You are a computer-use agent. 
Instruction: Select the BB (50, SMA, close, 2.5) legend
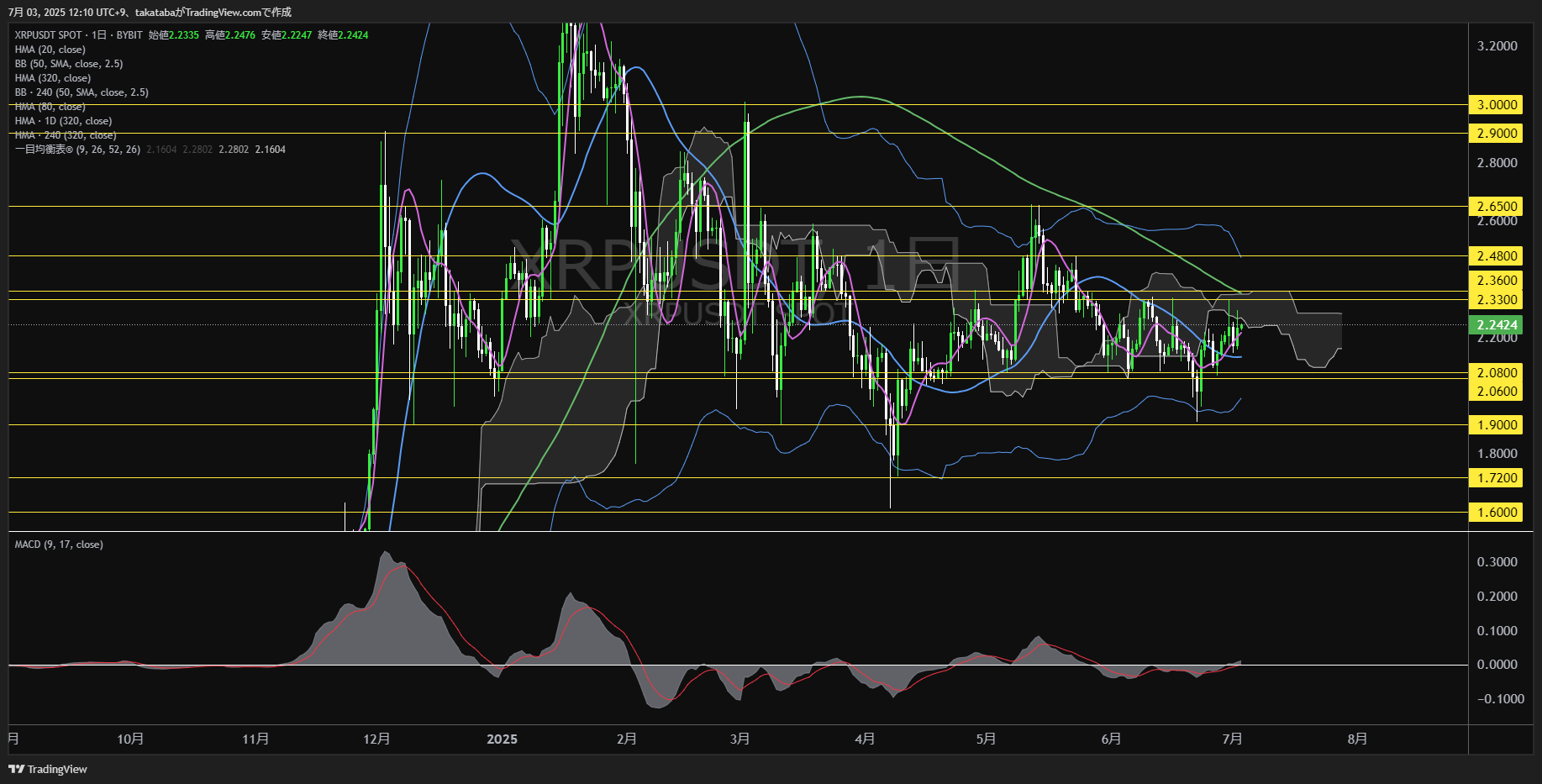coord(69,64)
